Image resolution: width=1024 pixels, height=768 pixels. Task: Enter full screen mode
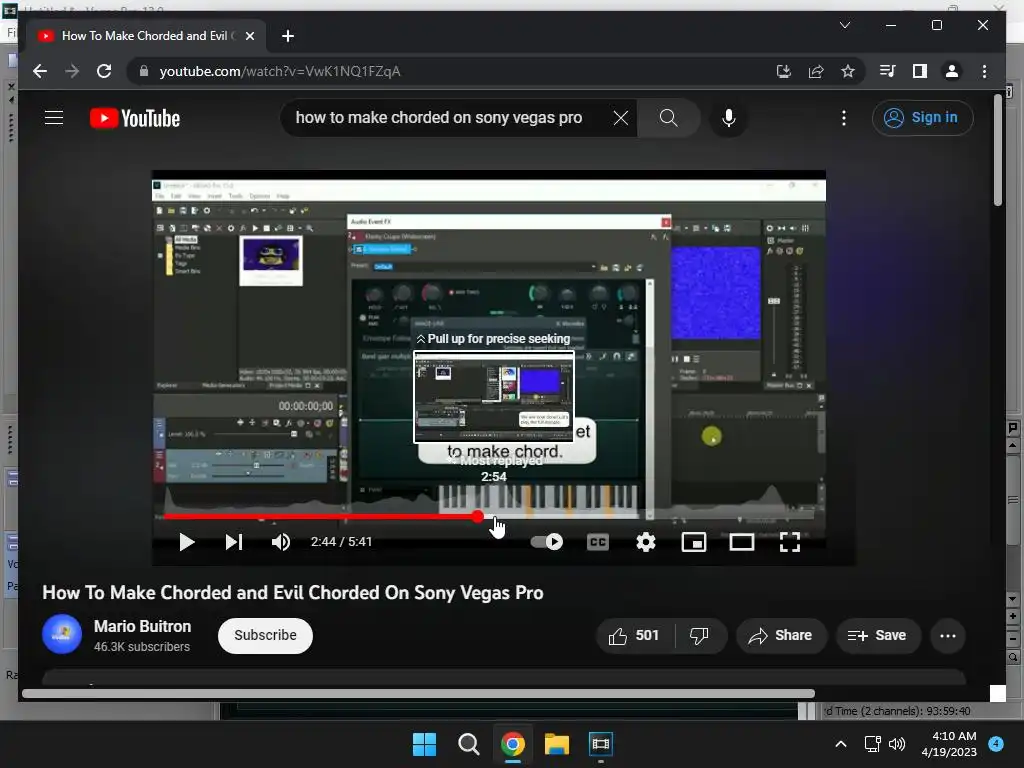(x=790, y=542)
